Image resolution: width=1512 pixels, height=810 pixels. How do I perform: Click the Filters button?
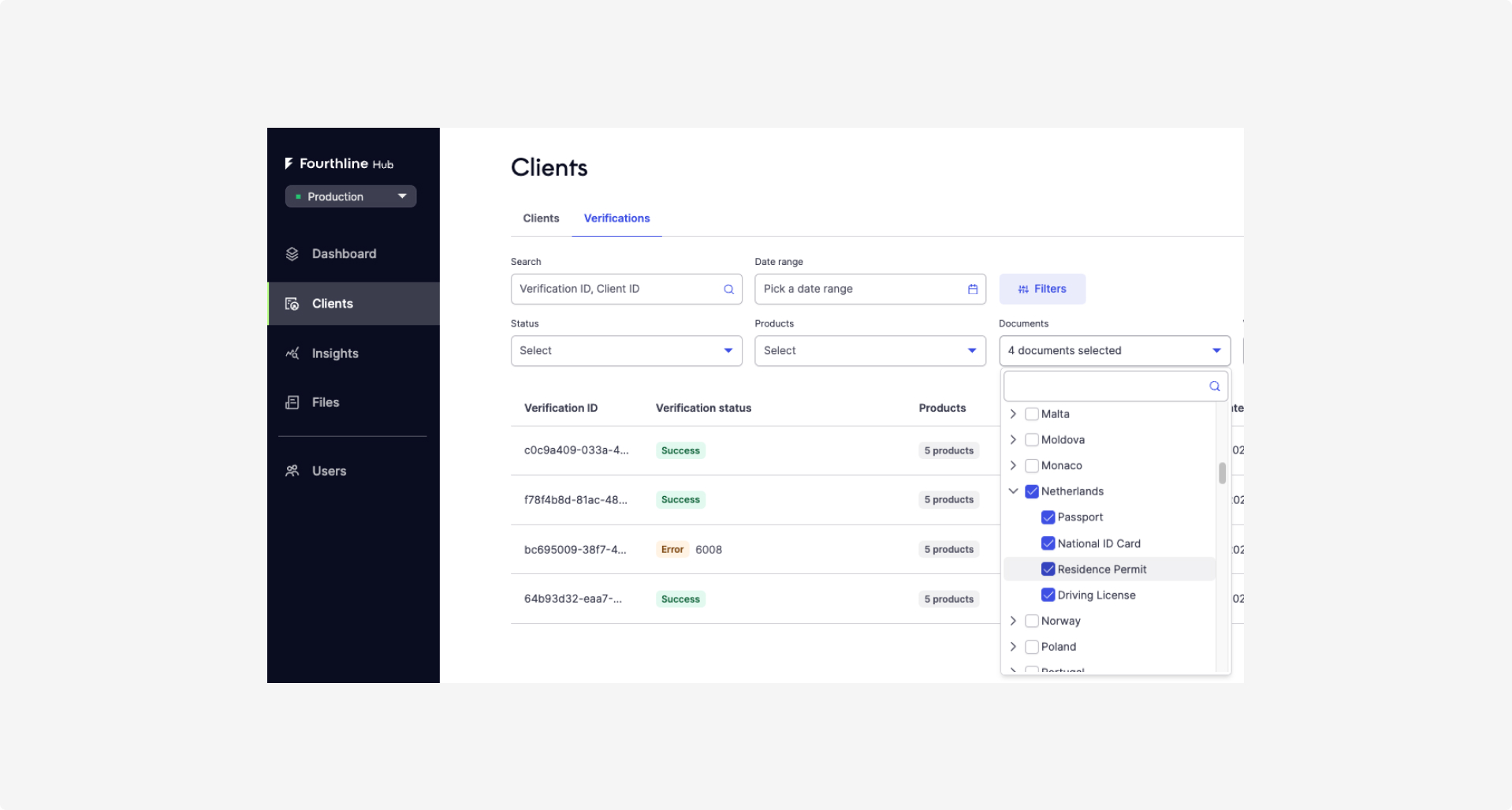(x=1042, y=289)
